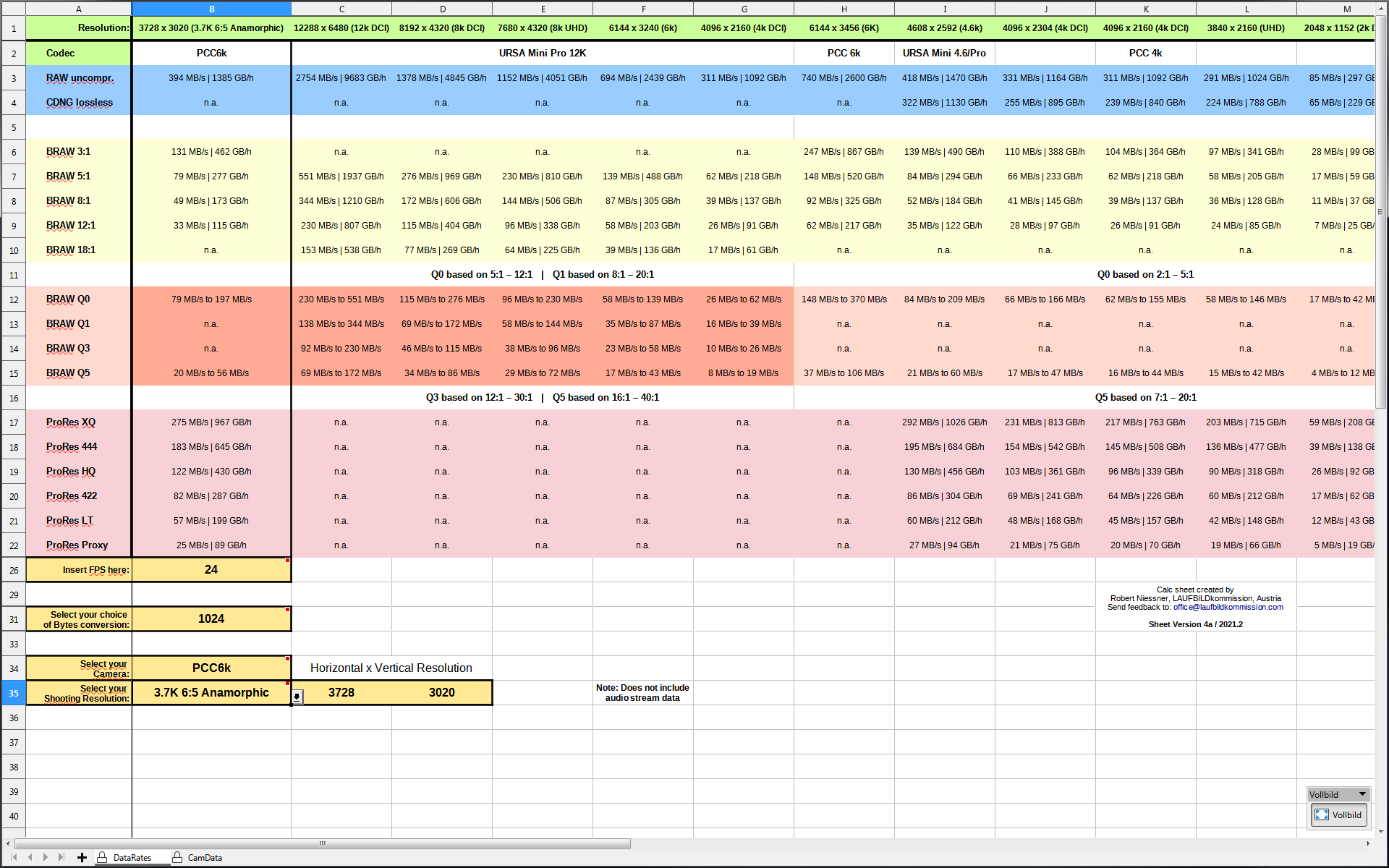This screenshot has height=868, width=1389.
Task: Select the 'ProRes 444' row label
Action: tap(79, 447)
